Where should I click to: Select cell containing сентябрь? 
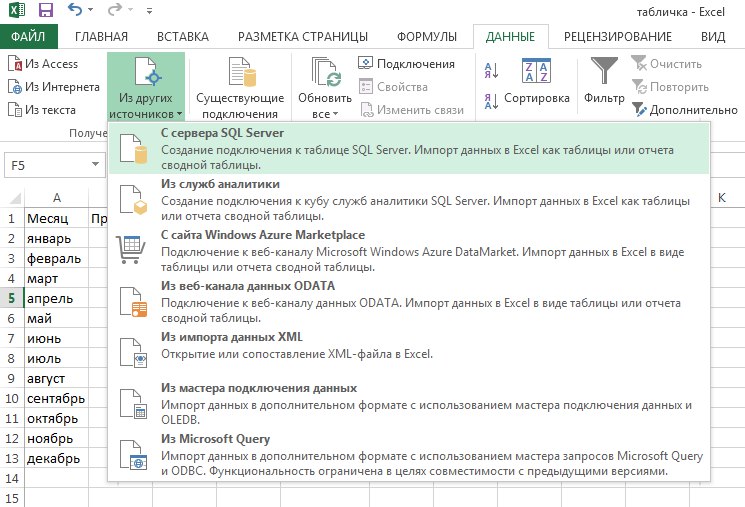pos(57,398)
